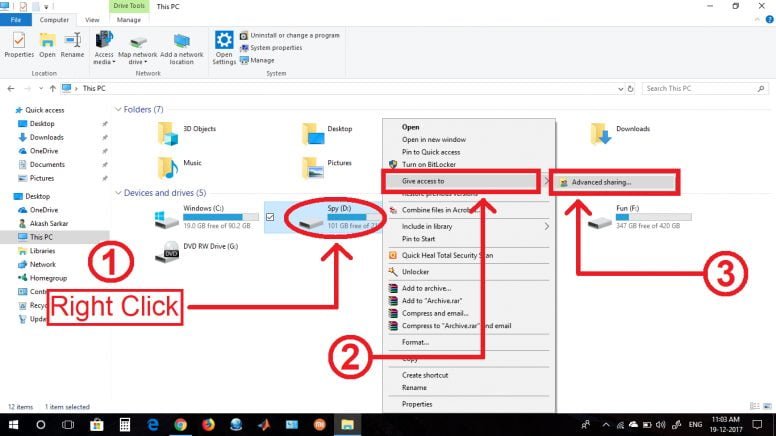The image size is (776, 436).
Task: Select Uninstall or change a program
Action: 290,36
